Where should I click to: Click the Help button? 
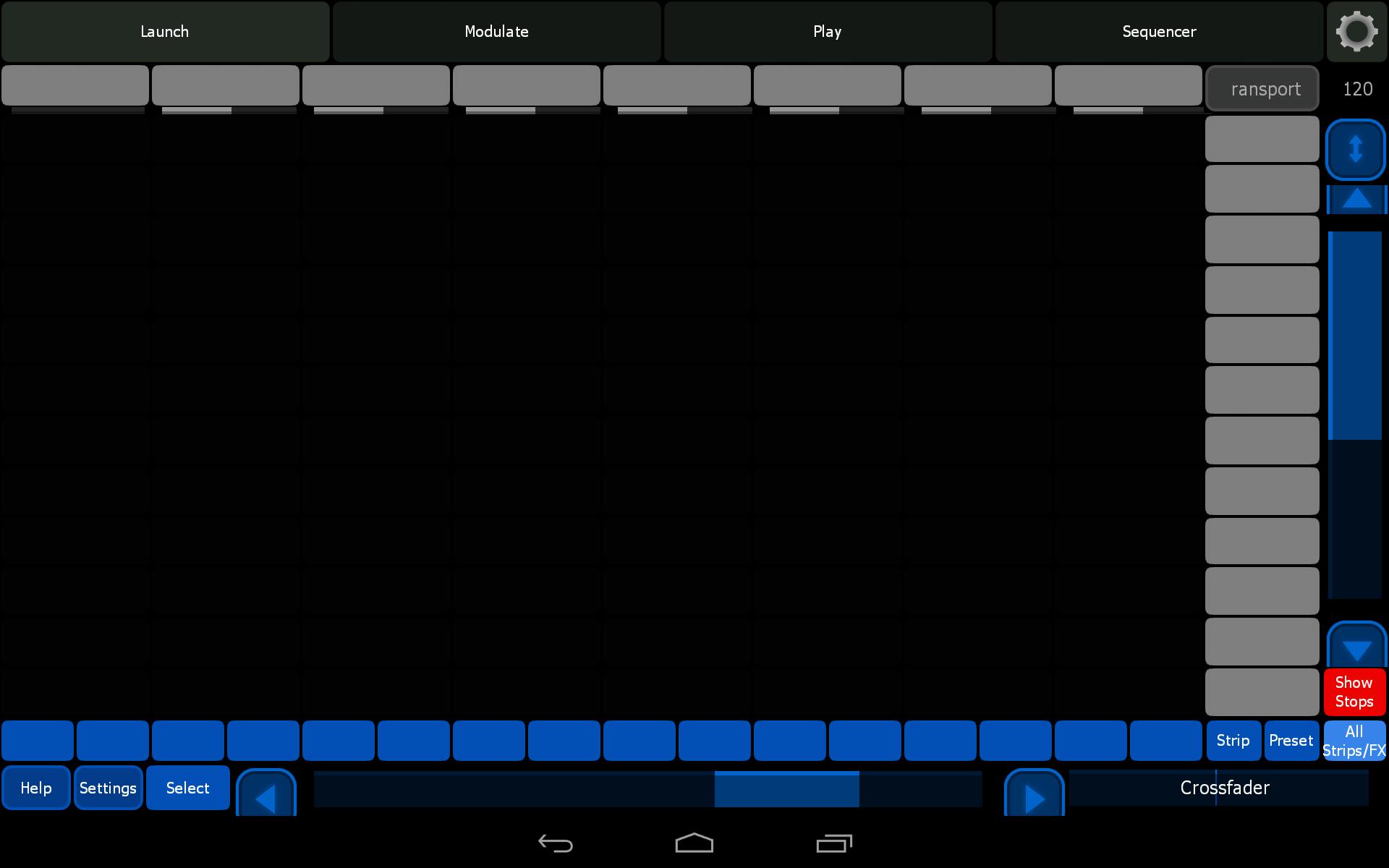click(x=36, y=788)
